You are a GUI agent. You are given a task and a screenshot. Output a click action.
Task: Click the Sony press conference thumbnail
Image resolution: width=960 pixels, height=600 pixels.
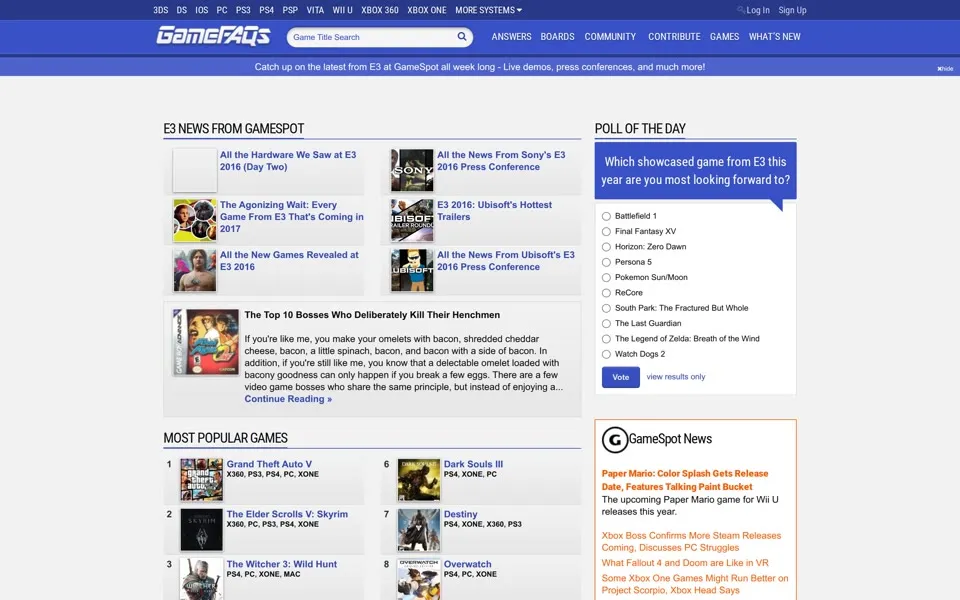point(412,170)
